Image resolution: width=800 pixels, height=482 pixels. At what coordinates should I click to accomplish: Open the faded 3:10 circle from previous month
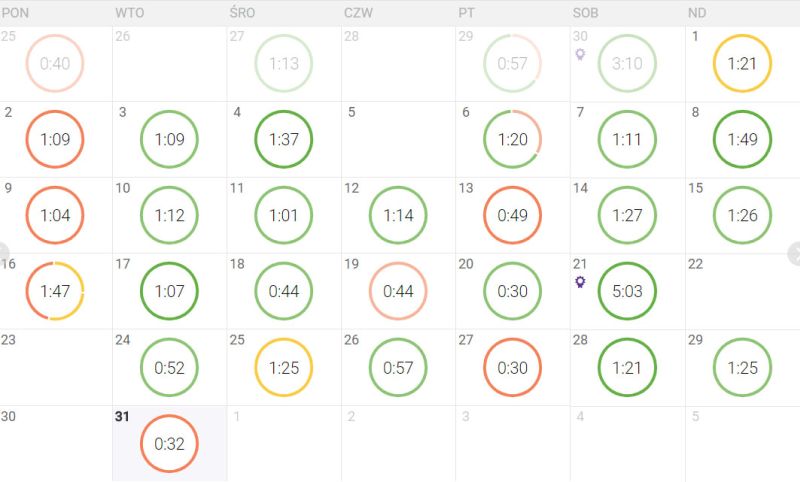[627, 63]
